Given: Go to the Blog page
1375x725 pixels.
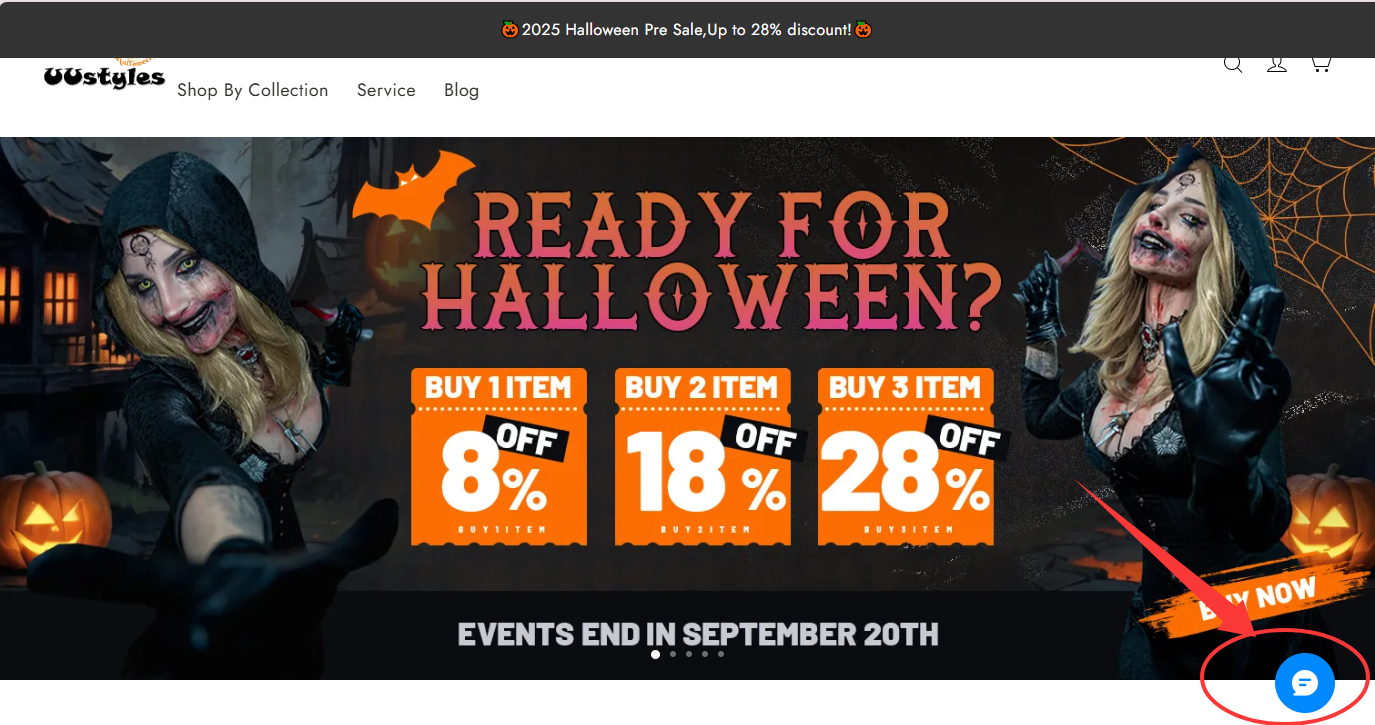Looking at the screenshot, I should (x=461, y=90).
